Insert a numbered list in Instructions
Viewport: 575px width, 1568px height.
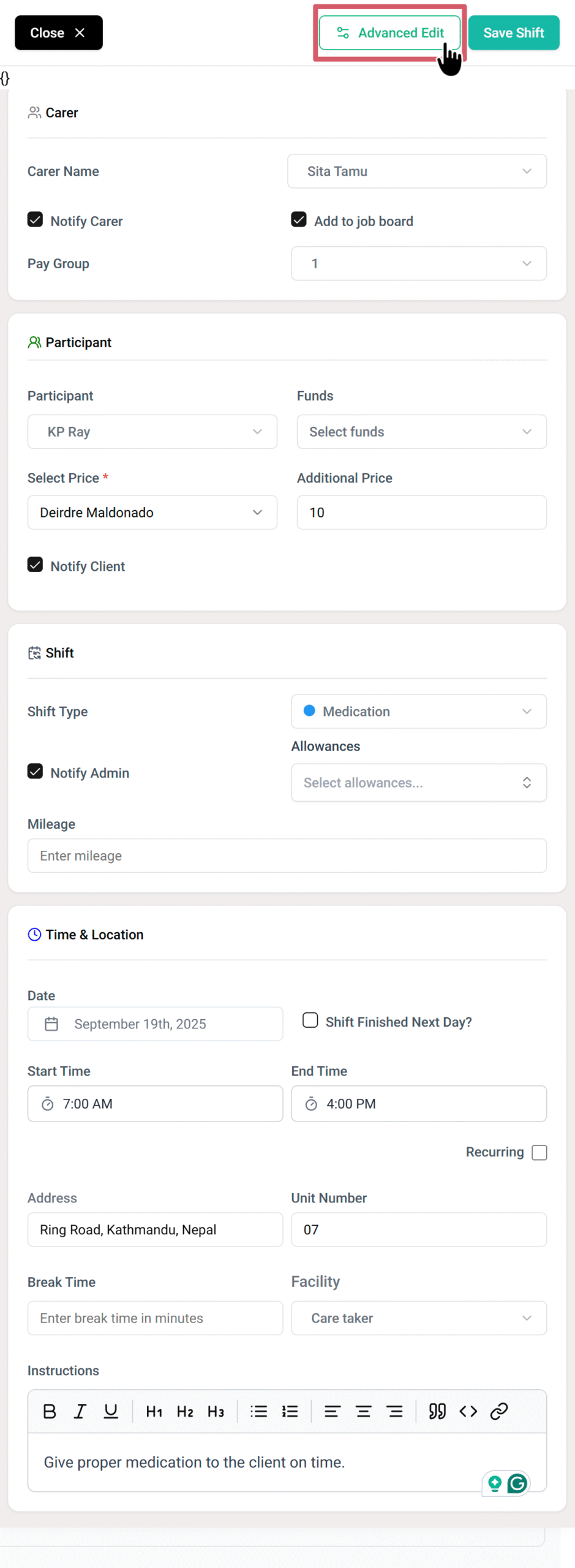coord(290,1411)
